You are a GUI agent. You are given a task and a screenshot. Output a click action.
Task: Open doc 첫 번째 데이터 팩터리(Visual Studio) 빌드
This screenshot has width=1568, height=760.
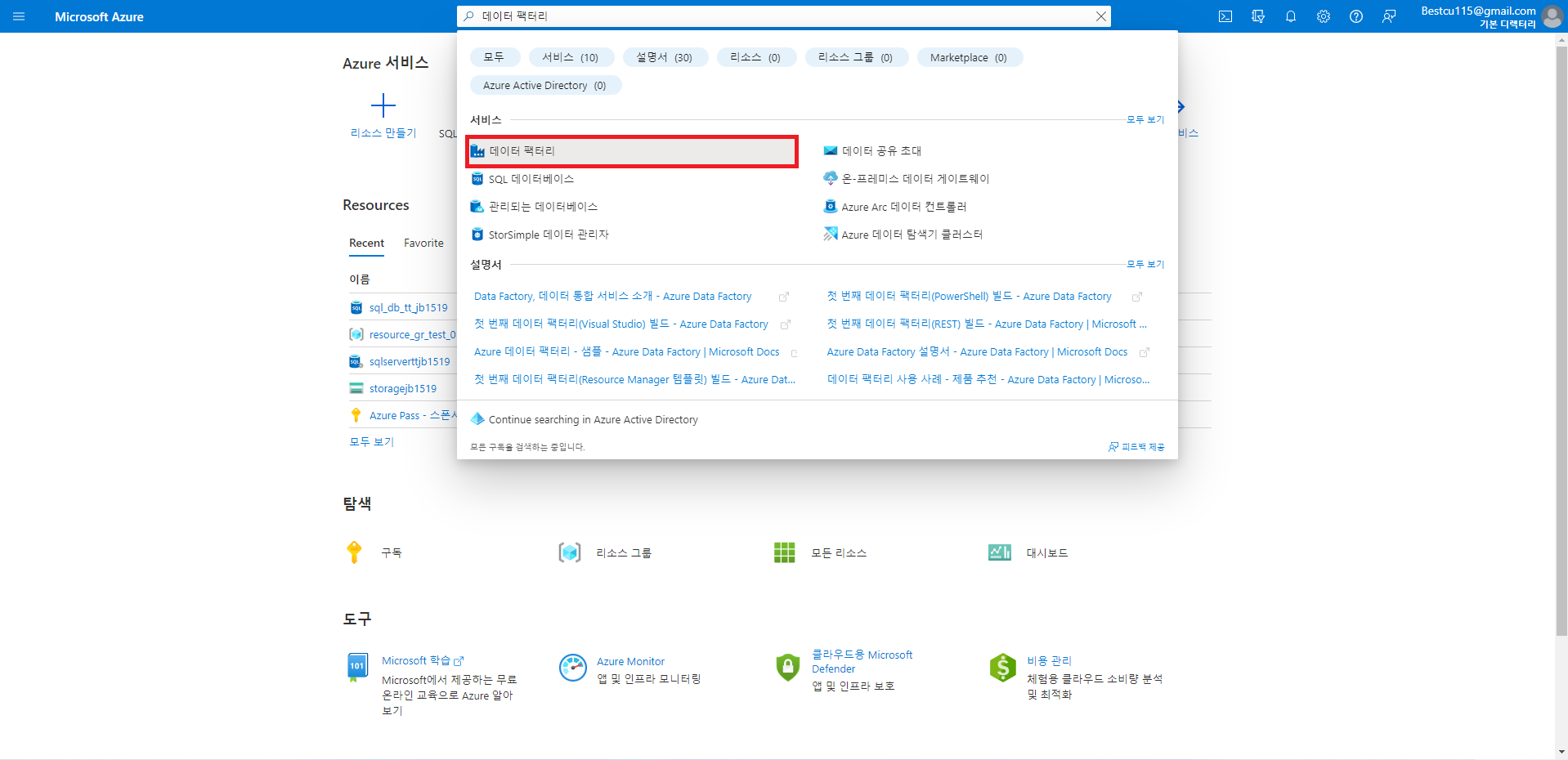tap(621, 324)
